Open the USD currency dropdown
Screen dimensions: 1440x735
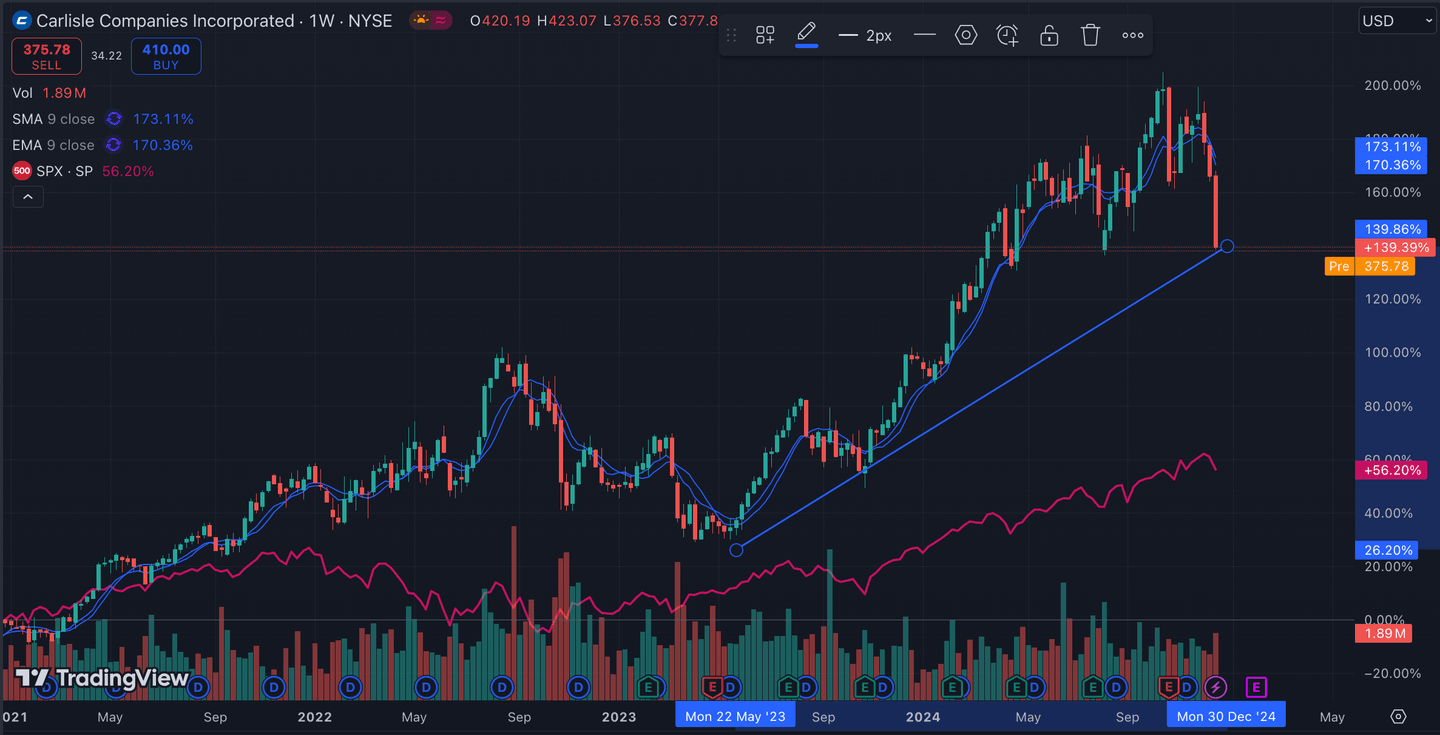(x=1396, y=20)
